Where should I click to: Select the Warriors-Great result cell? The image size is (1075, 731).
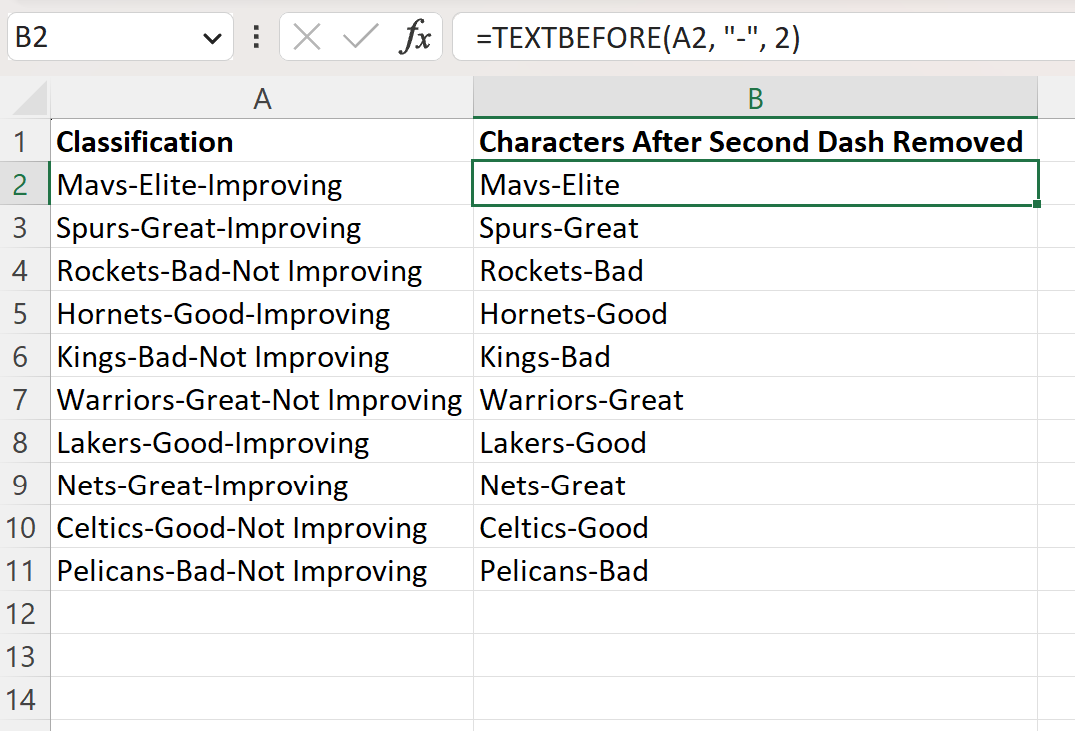tap(754, 399)
